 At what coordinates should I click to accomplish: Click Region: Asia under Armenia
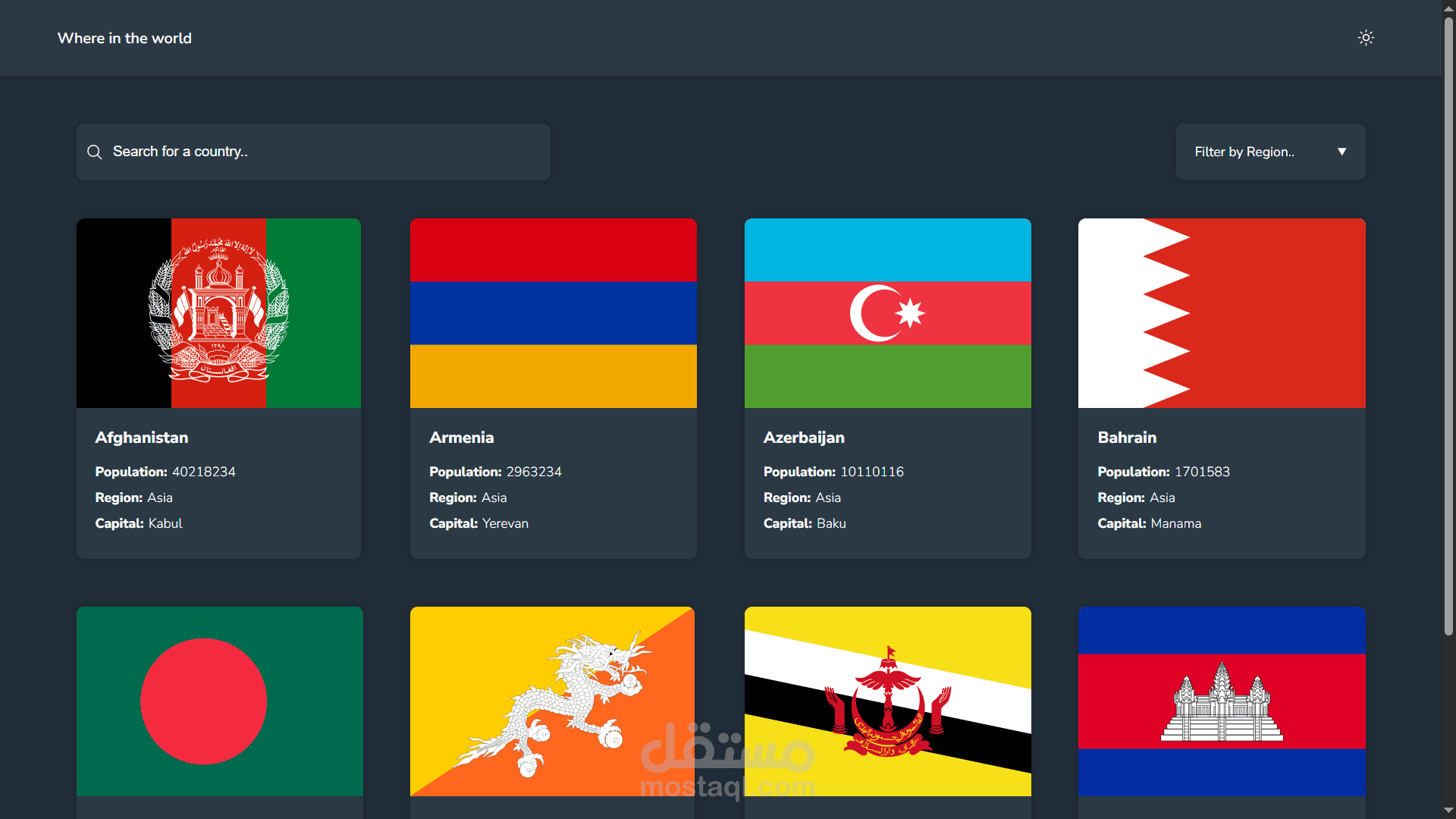pos(468,497)
